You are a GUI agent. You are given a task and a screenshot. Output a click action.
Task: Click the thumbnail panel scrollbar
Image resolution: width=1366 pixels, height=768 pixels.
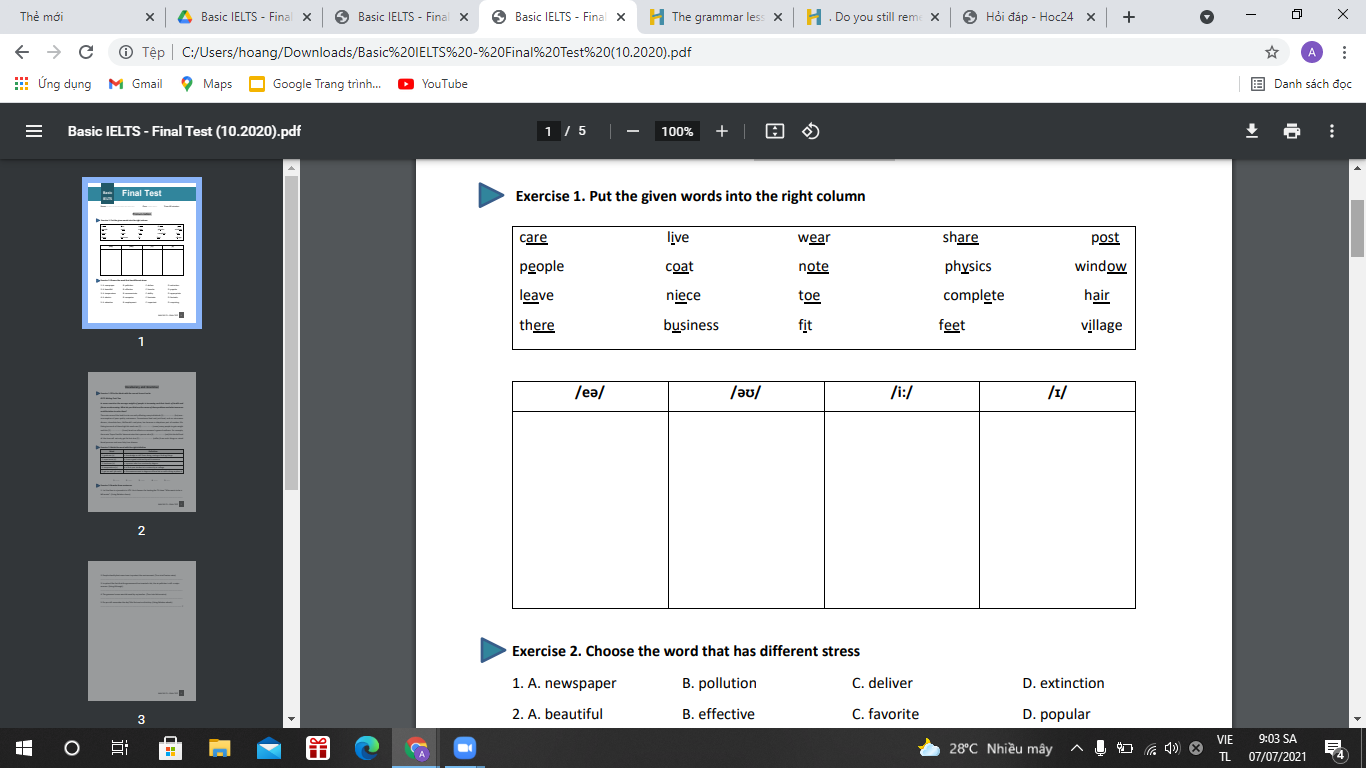292,334
